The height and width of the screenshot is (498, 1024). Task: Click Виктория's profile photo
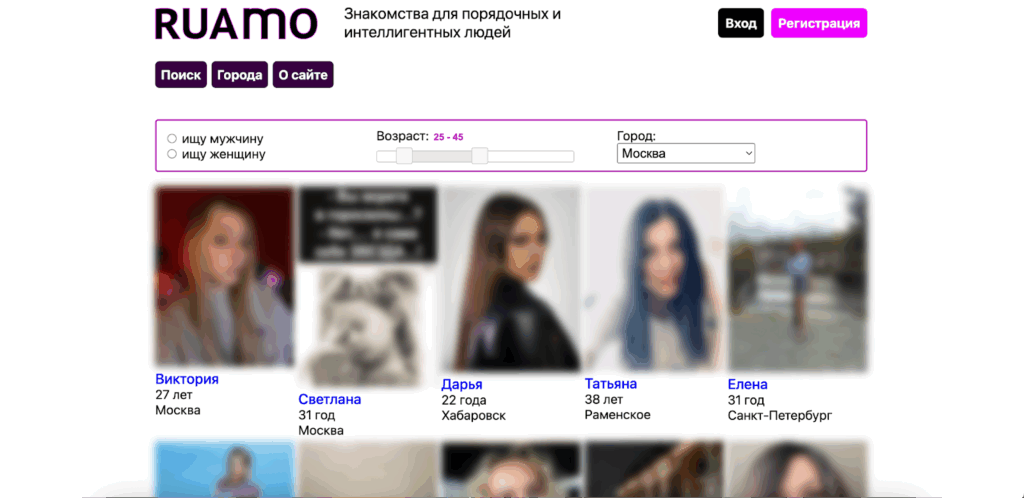coord(224,277)
